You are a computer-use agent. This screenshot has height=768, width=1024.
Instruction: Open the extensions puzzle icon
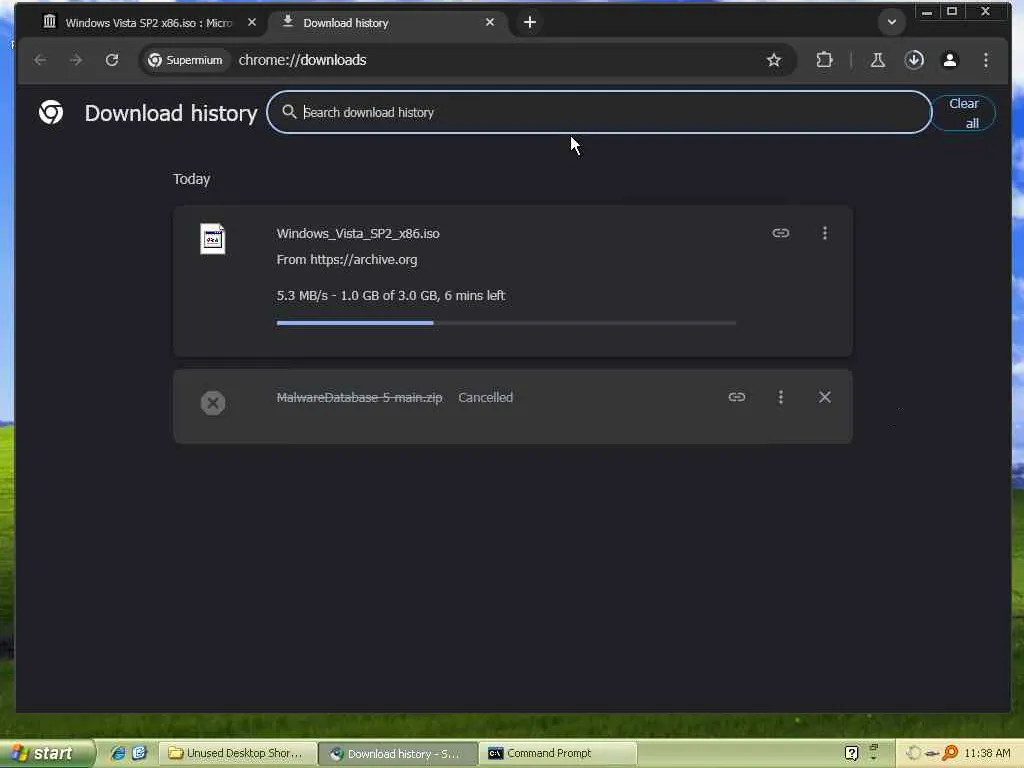pos(824,60)
